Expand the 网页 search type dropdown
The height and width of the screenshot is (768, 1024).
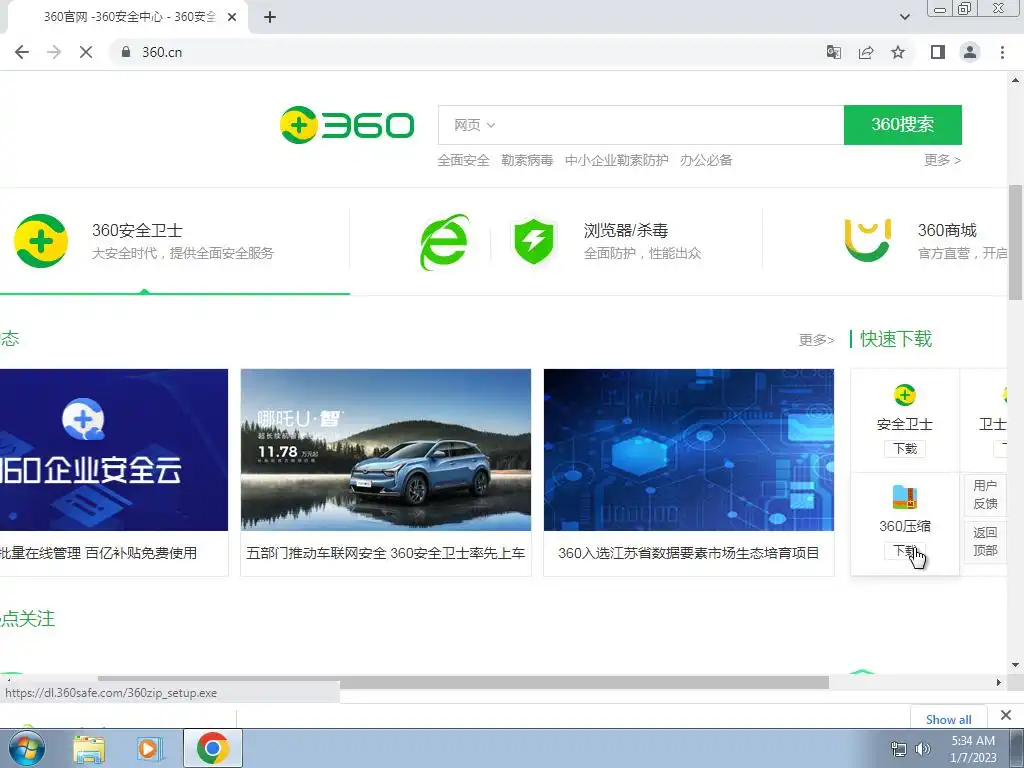click(x=474, y=125)
